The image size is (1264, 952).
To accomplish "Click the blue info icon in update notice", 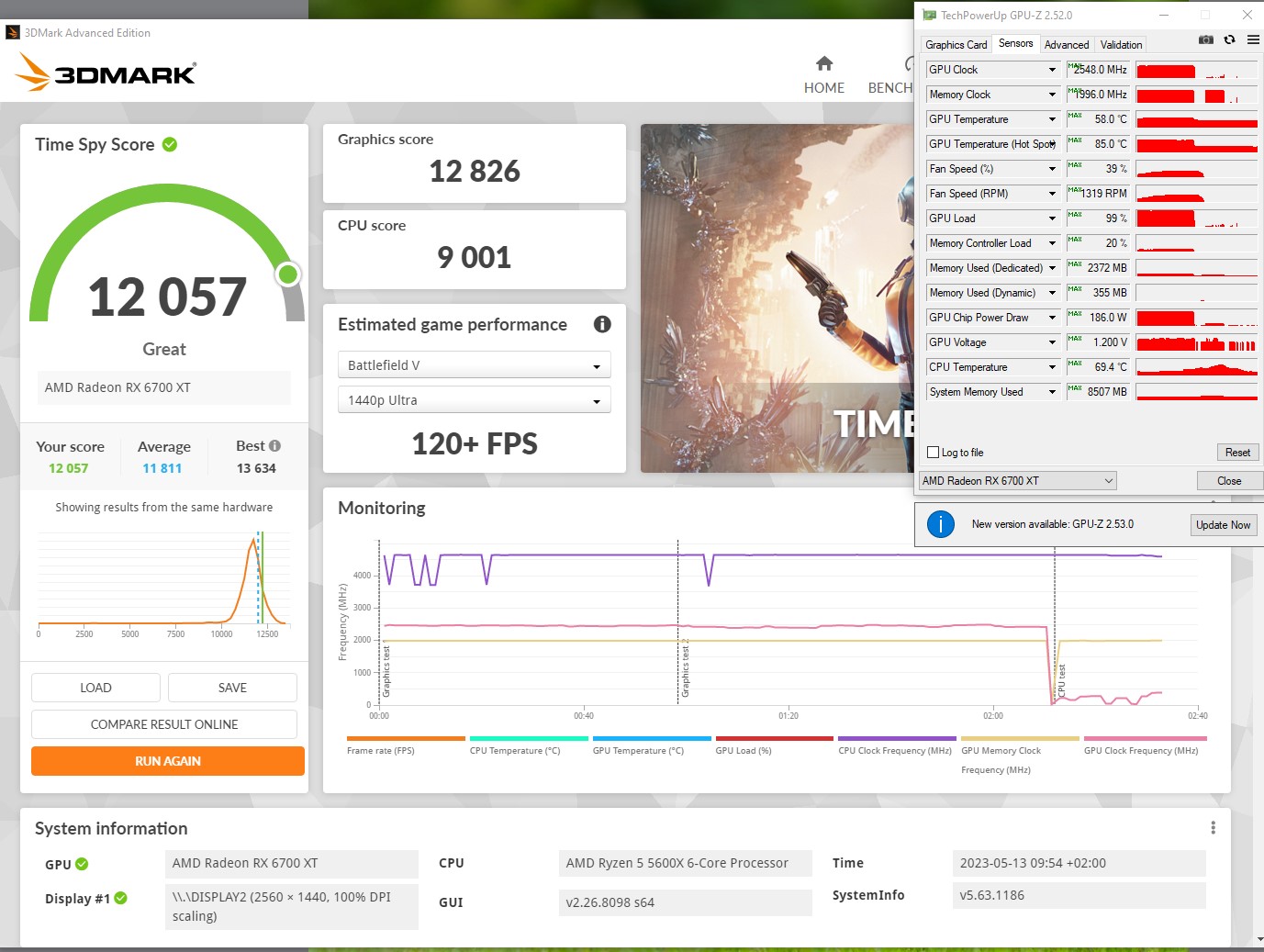I will click(x=941, y=524).
